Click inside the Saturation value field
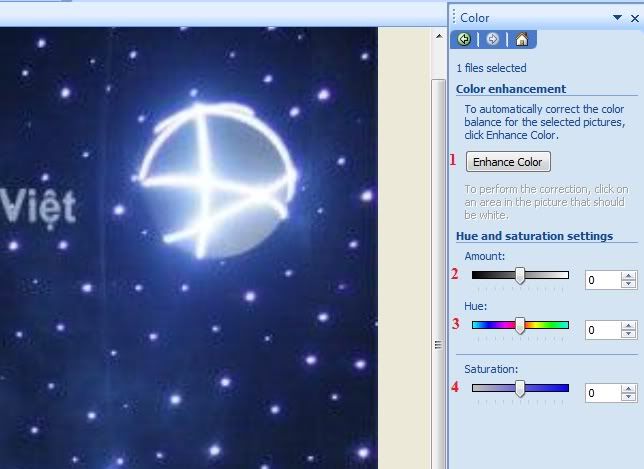Image resolution: width=644 pixels, height=469 pixels. click(603, 393)
